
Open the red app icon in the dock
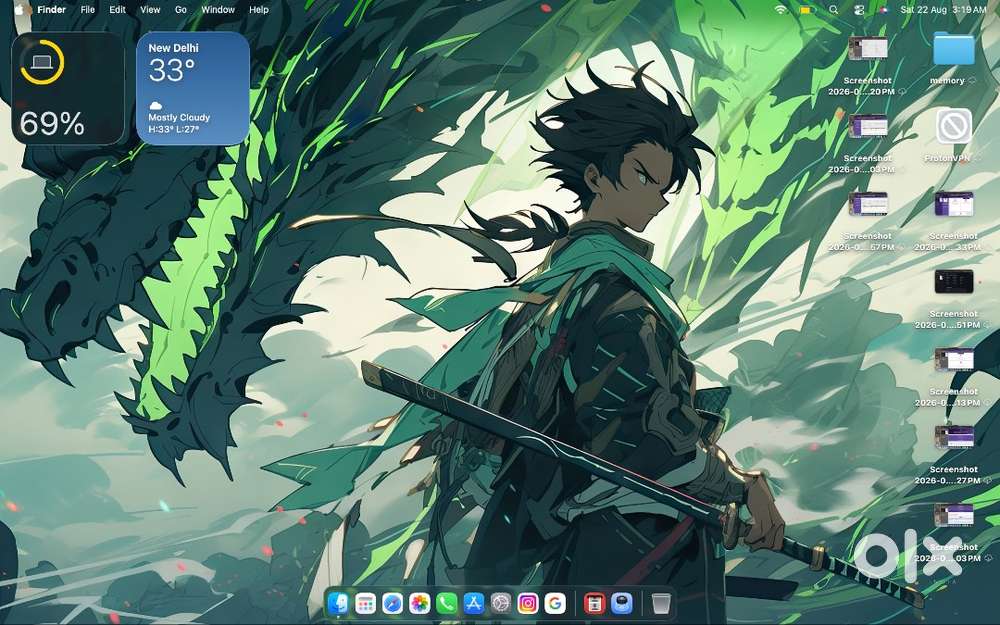point(594,603)
